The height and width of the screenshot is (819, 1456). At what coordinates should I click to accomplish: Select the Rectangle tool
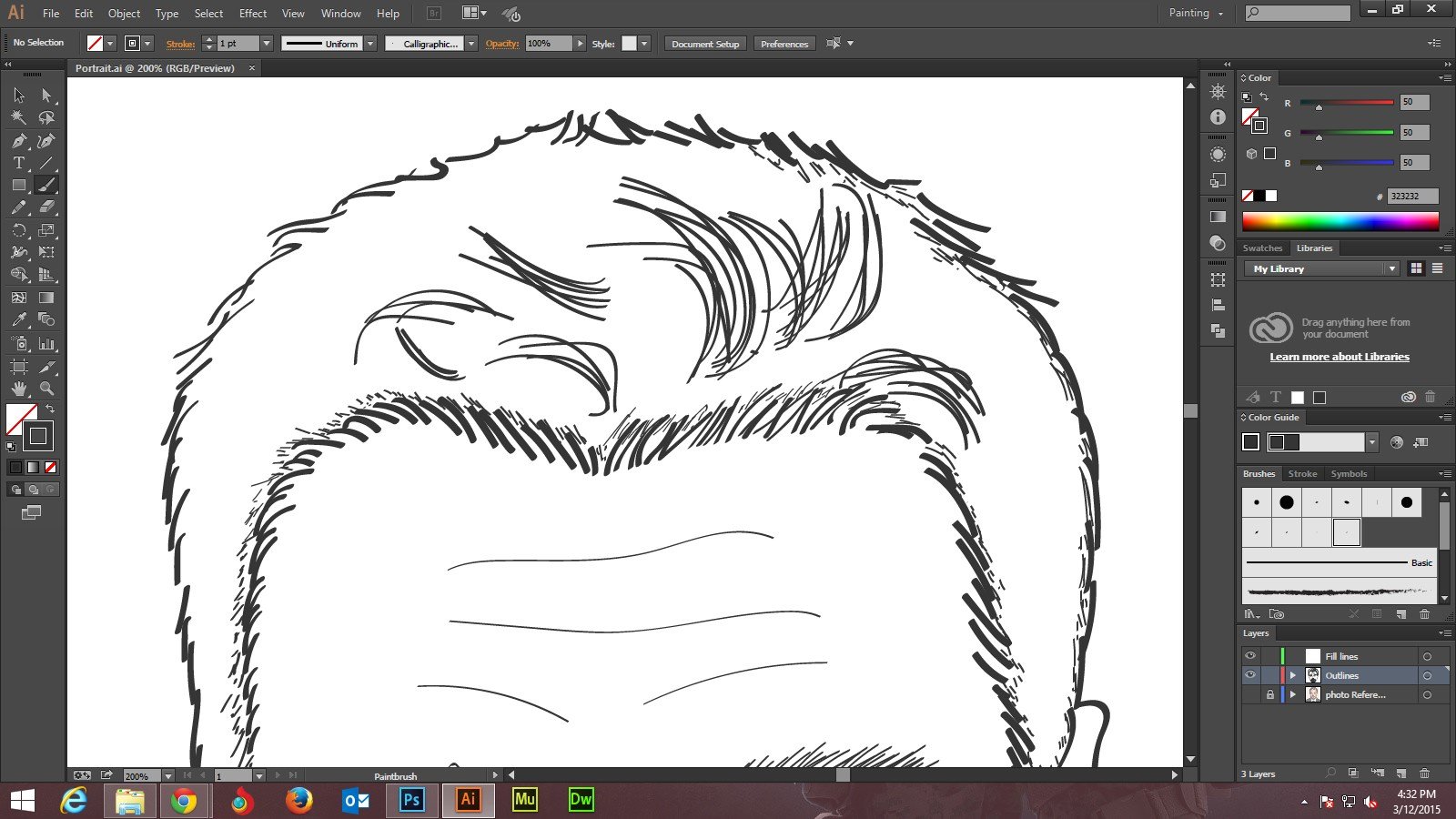[x=19, y=185]
